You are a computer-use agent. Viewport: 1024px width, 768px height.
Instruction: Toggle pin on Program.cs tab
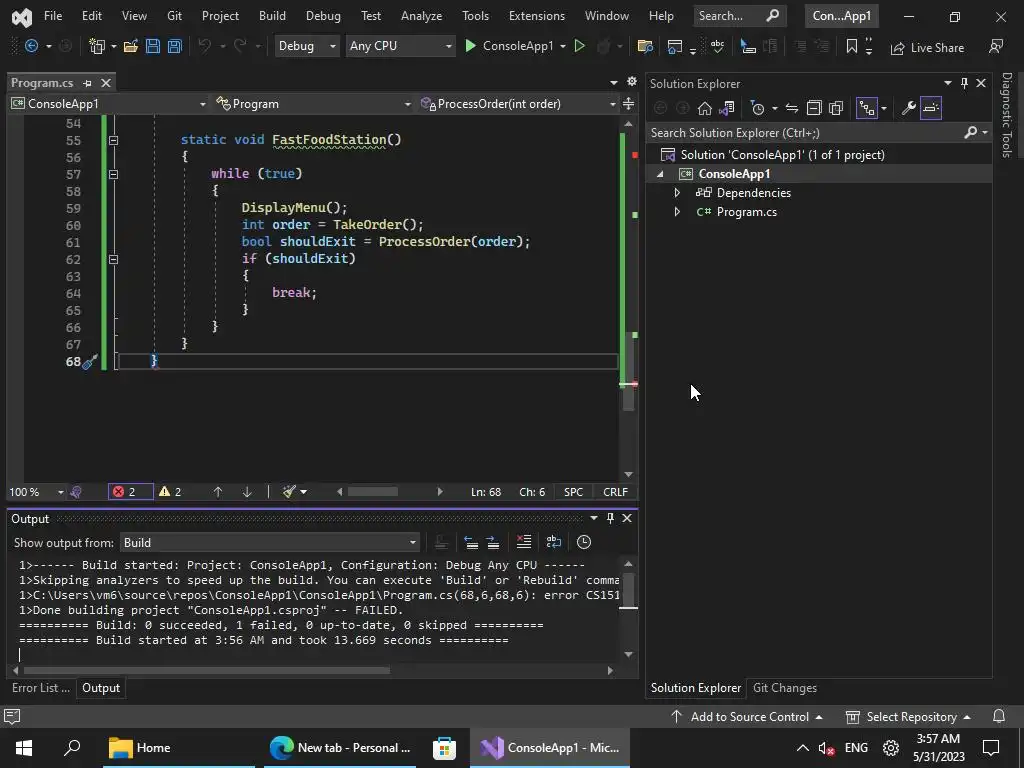click(x=88, y=83)
